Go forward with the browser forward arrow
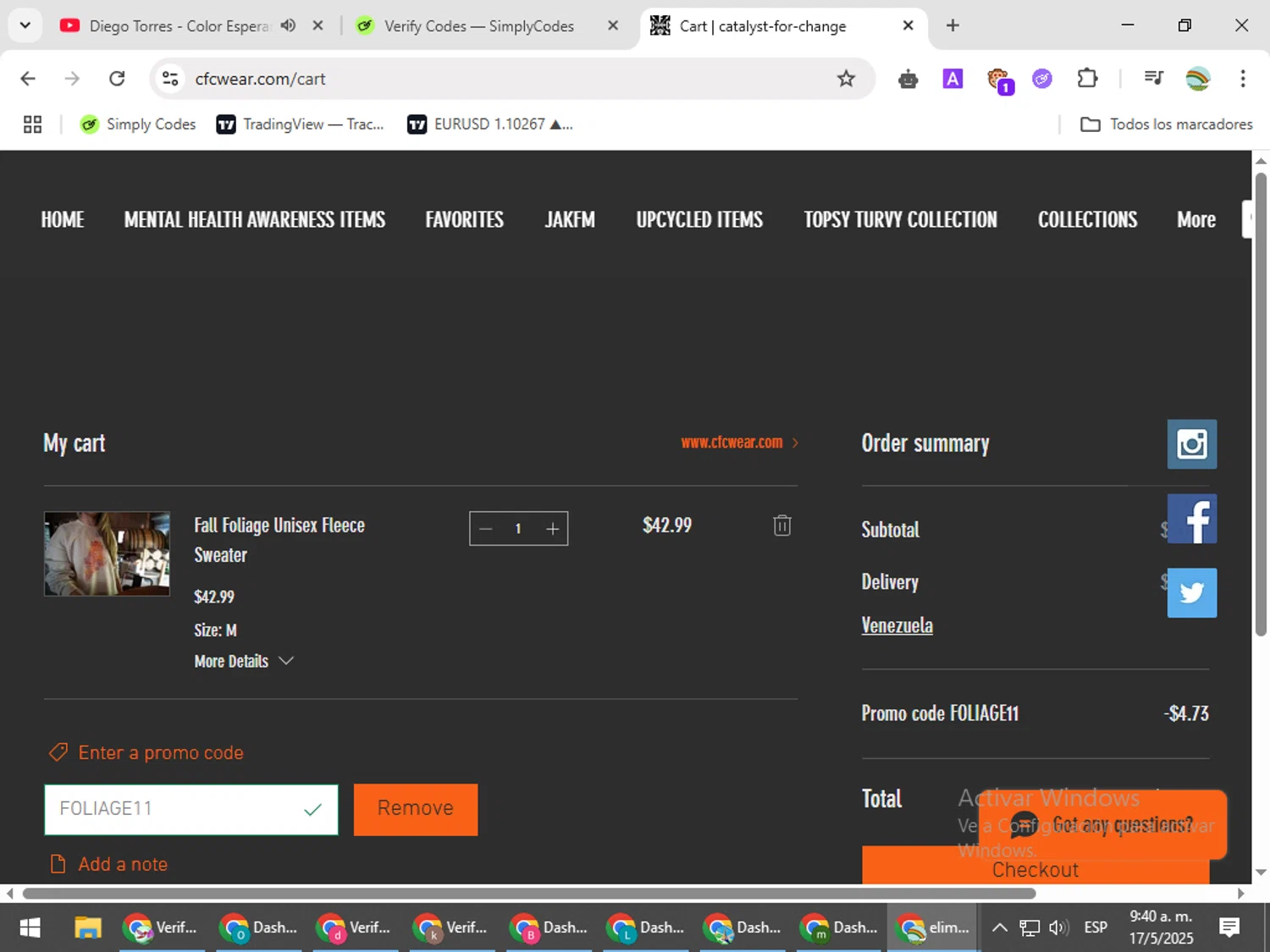Image resolution: width=1270 pixels, height=952 pixels. tap(72, 79)
